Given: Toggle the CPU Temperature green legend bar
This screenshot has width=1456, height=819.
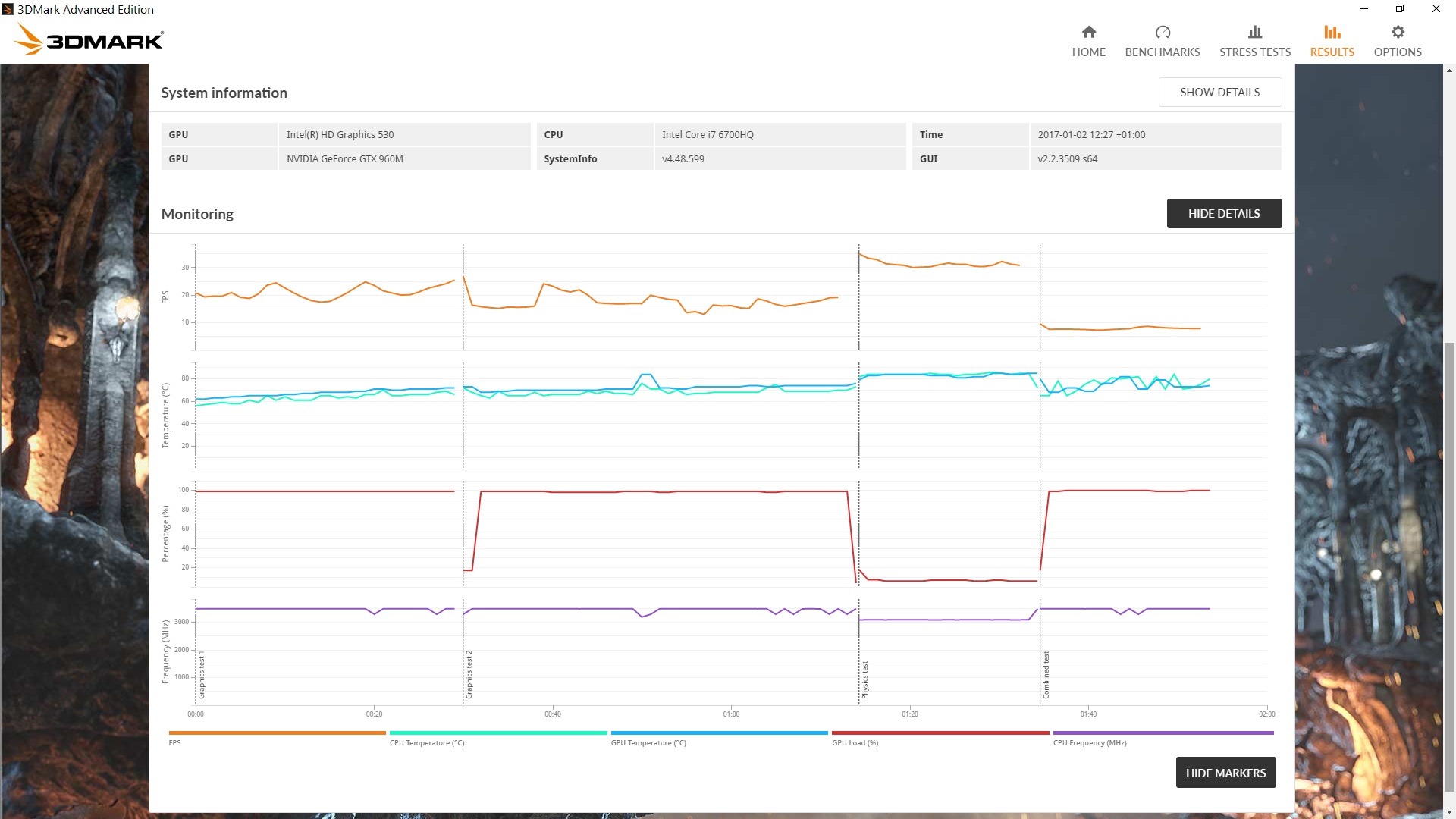Looking at the screenshot, I should [x=498, y=733].
